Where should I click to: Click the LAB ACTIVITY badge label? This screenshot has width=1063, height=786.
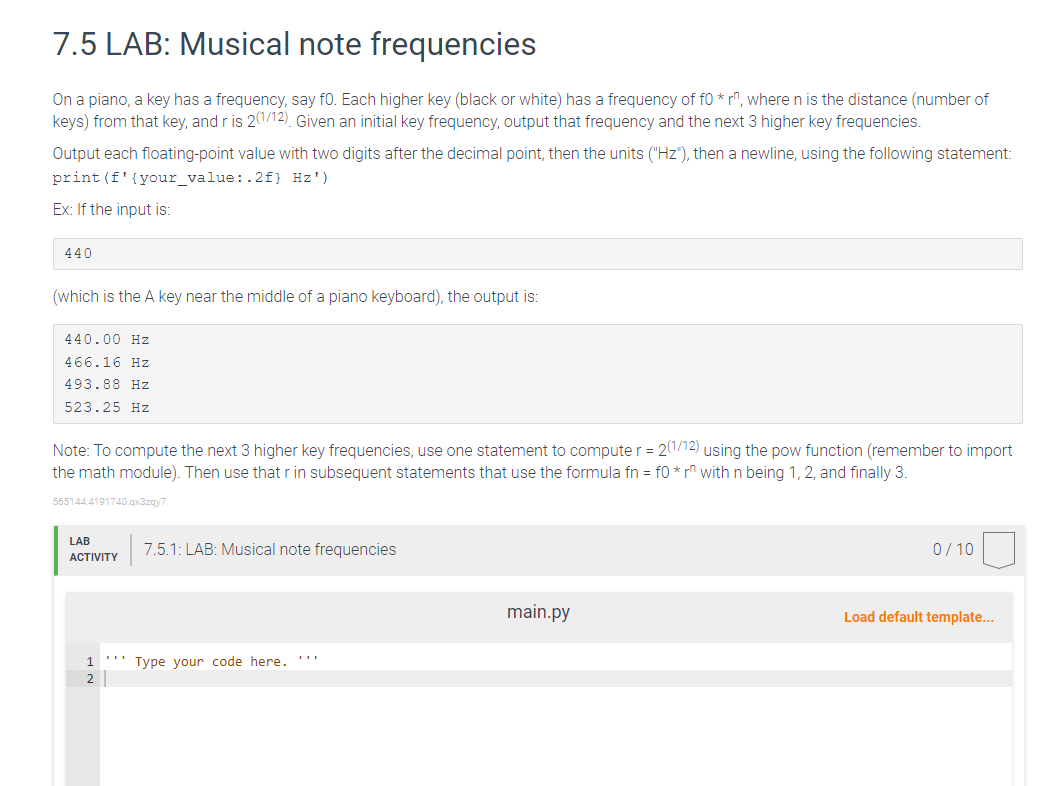tap(93, 548)
